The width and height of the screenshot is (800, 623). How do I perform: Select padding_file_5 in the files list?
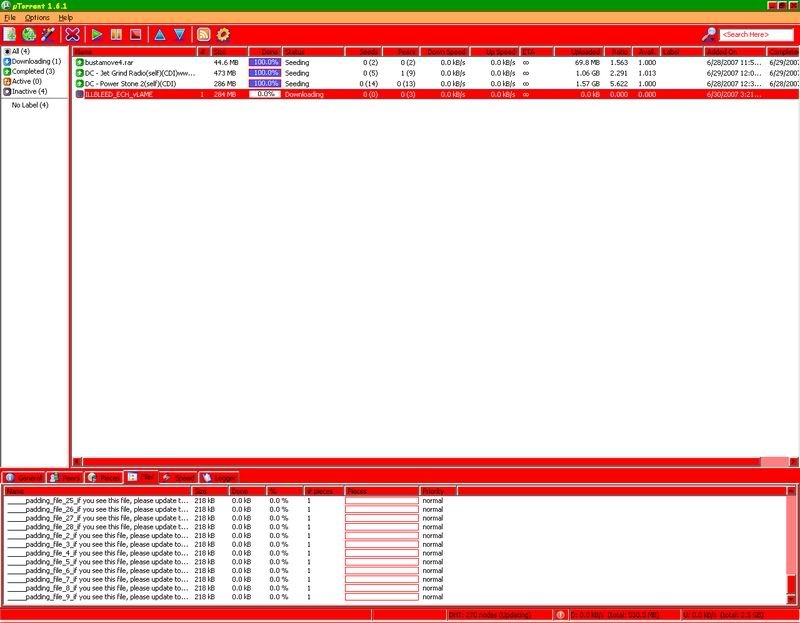click(x=98, y=562)
